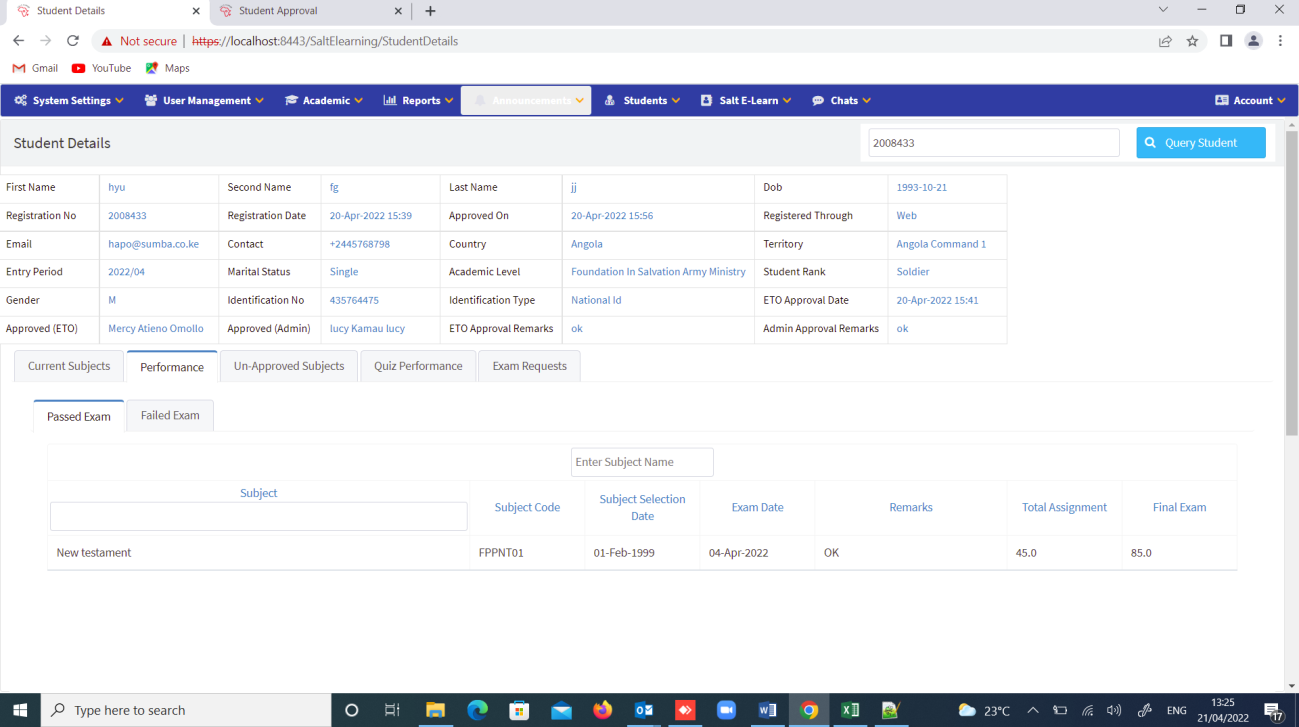Open the Salt E-Learn menu
Viewport: 1299px width, 727px height.
click(x=746, y=100)
